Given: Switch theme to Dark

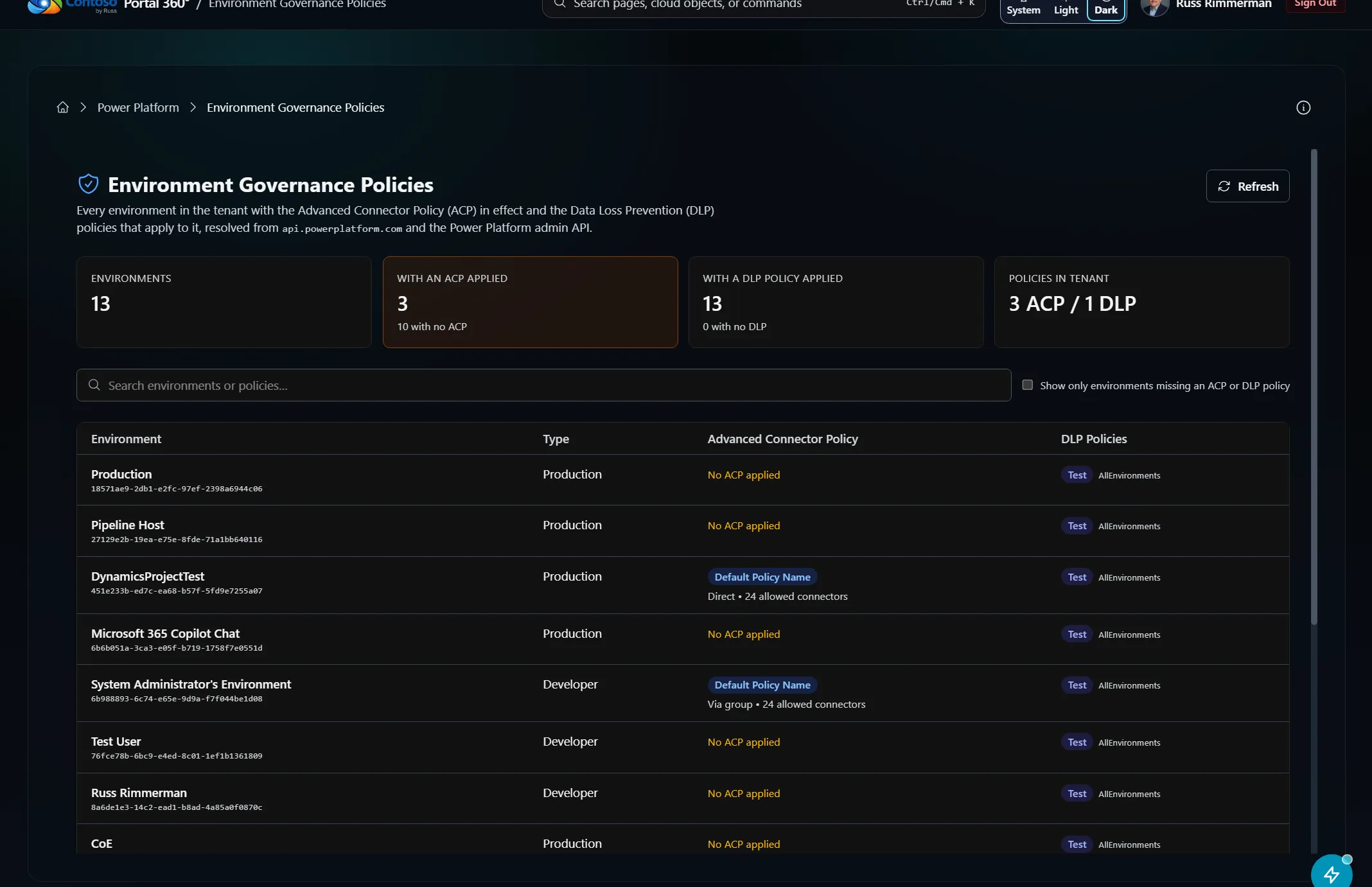Looking at the screenshot, I should pos(1106,10).
